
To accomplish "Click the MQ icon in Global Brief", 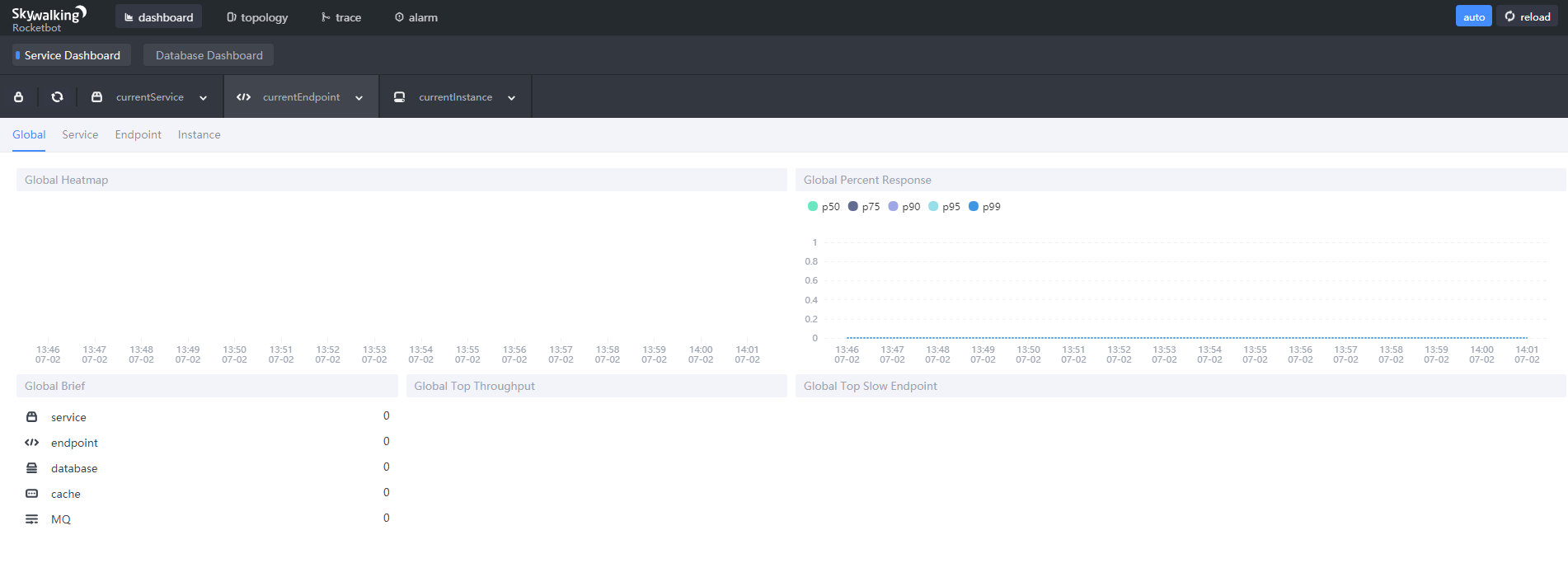I will (x=31, y=518).
